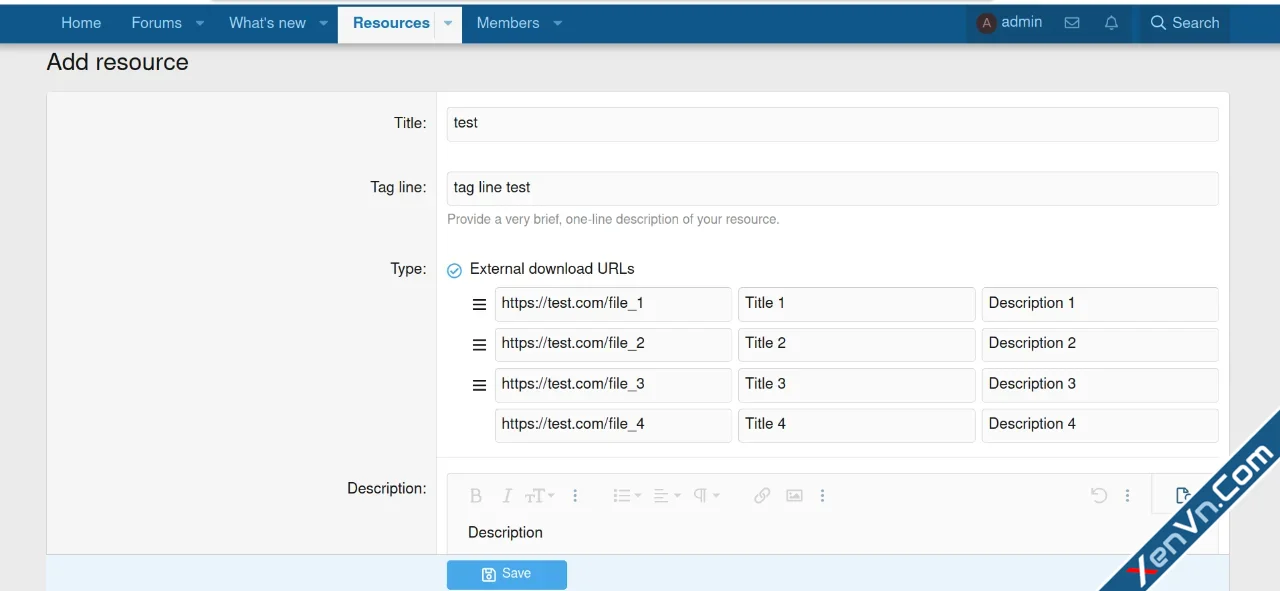The width and height of the screenshot is (1280, 591).
Task: Expand the Forums menu arrow
Action: click(x=200, y=23)
